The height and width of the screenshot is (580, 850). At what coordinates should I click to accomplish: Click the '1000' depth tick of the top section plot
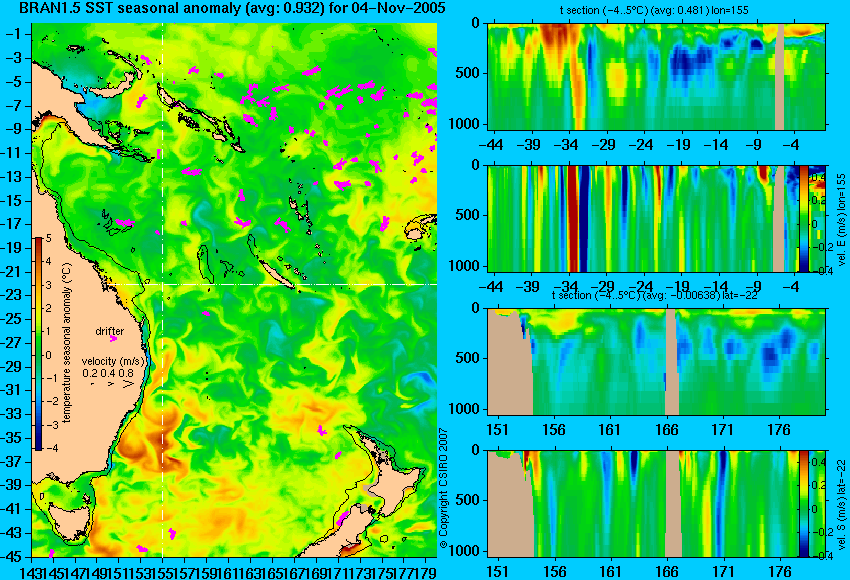pyautogui.click(x=465, y=124)
